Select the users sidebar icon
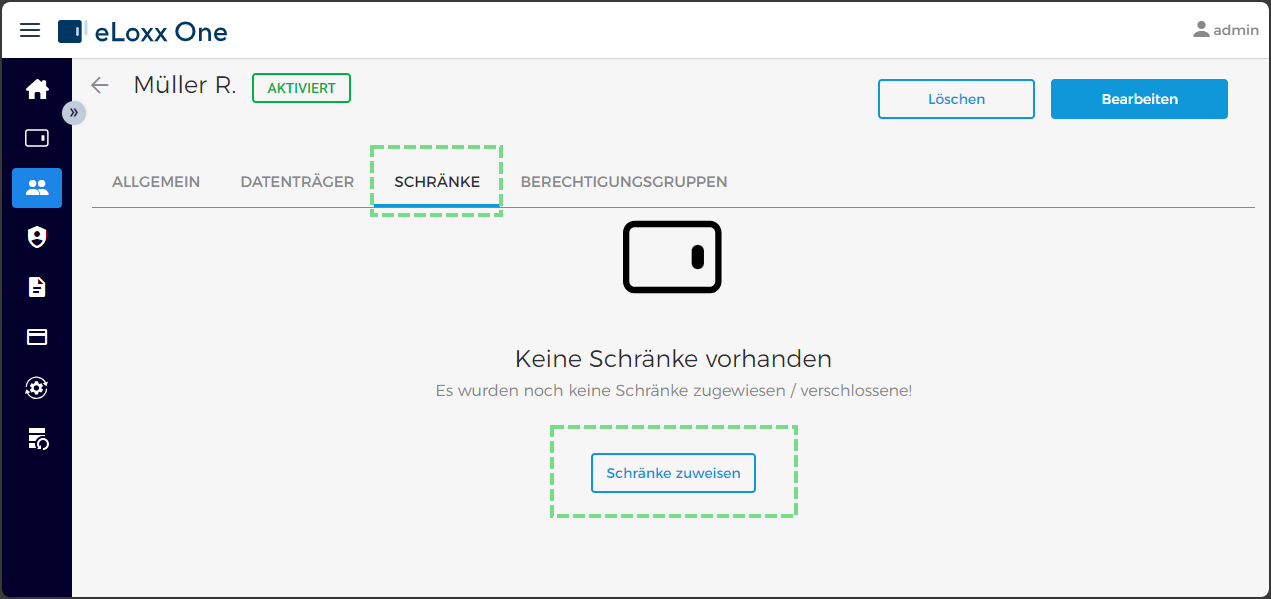Screen dimensions: 1271x599 click(37, 187)
